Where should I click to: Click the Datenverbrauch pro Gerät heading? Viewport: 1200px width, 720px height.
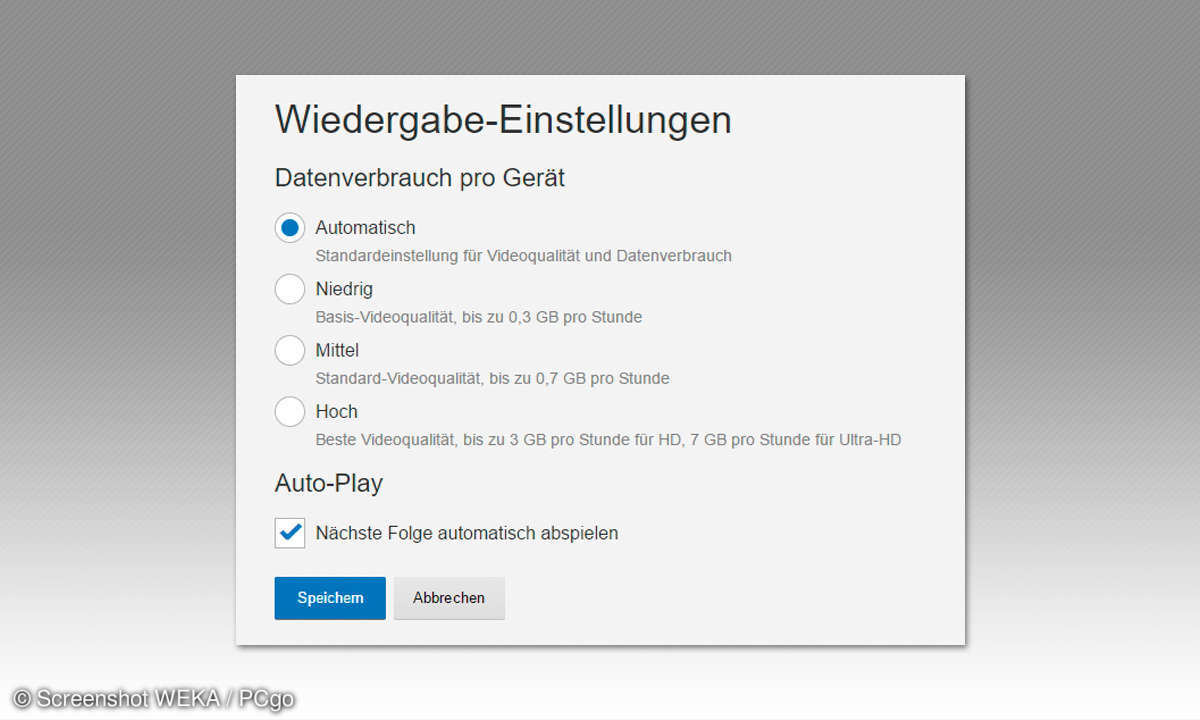pos(420,179)
